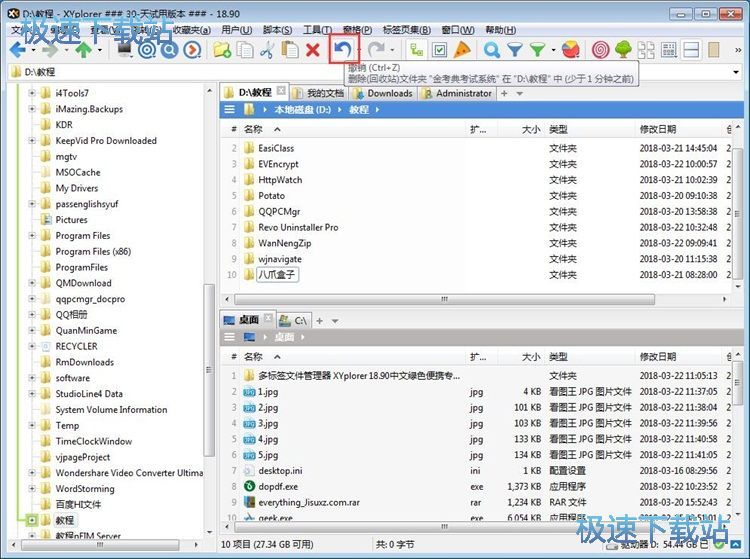The width and height of the screenshot is (750, 559).
Task: Click the top pane horizontal scrollbar
Action: coord(444,299)
